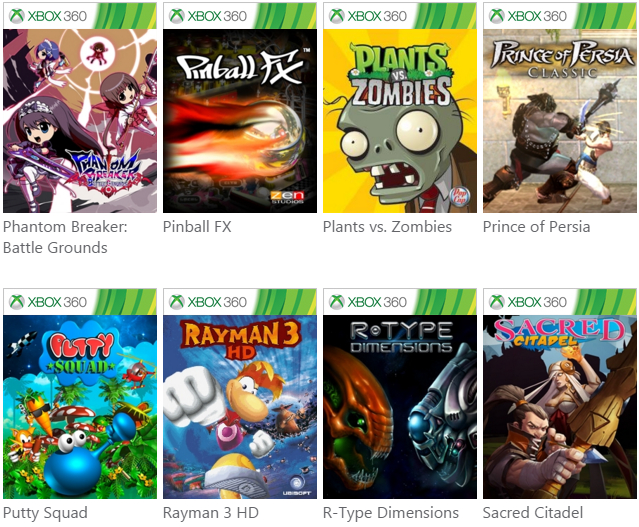Open the Putty Squad game cover
The width and height of the screenshot is (639, 527).
[80, 406]
